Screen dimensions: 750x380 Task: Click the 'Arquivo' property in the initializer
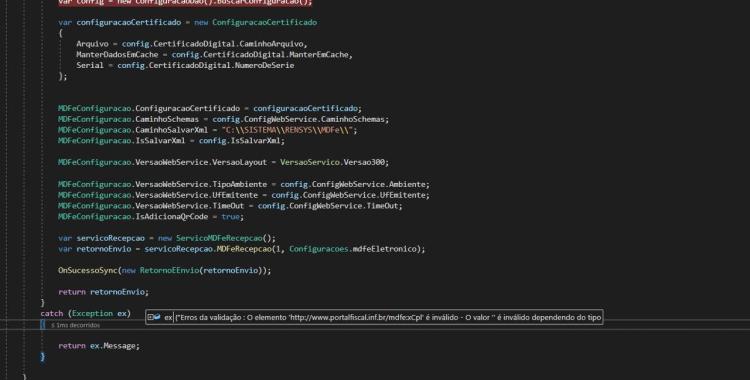pos(92,44)
